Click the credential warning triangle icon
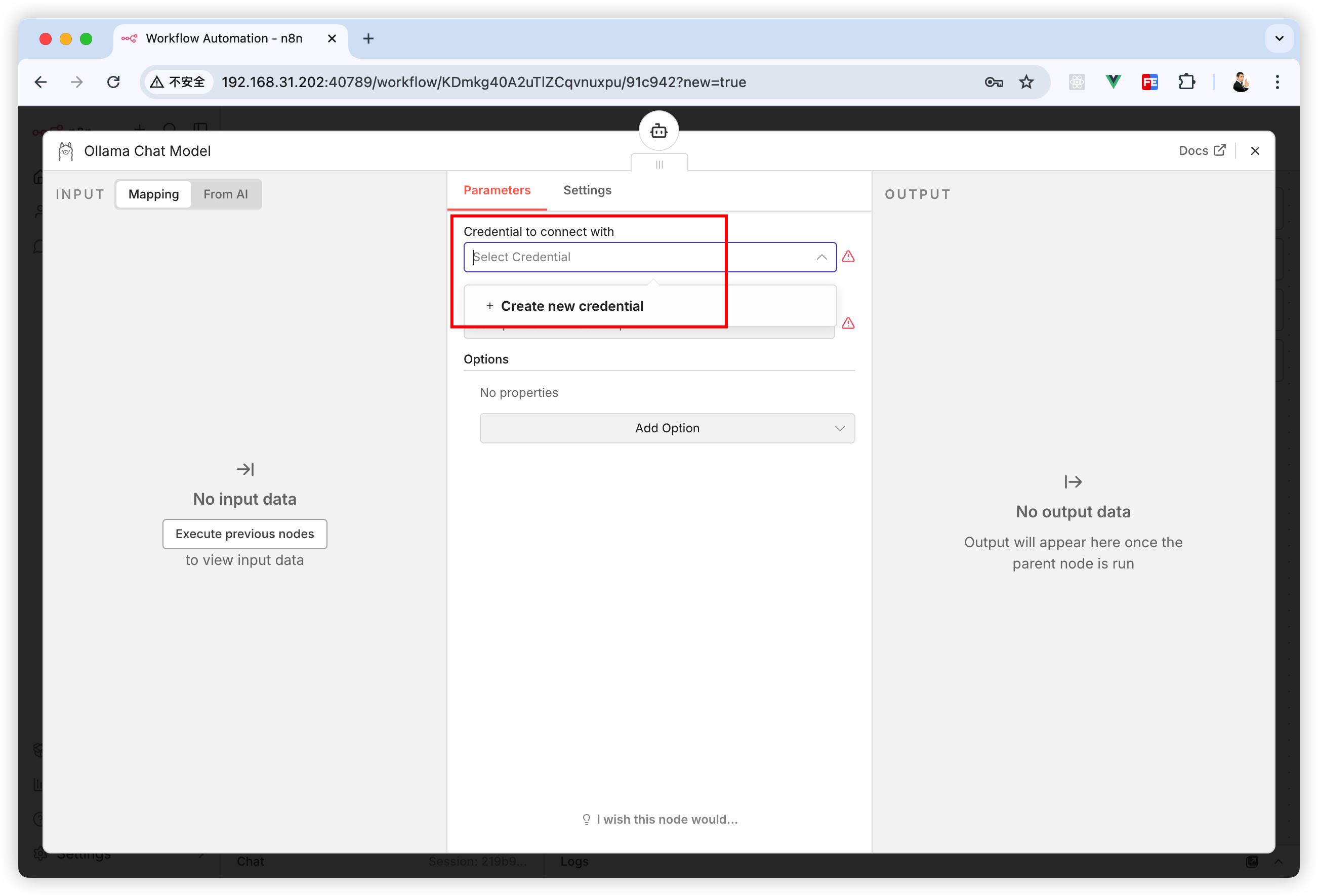Screen dimensions: 1318x896 tap(848, 257)
